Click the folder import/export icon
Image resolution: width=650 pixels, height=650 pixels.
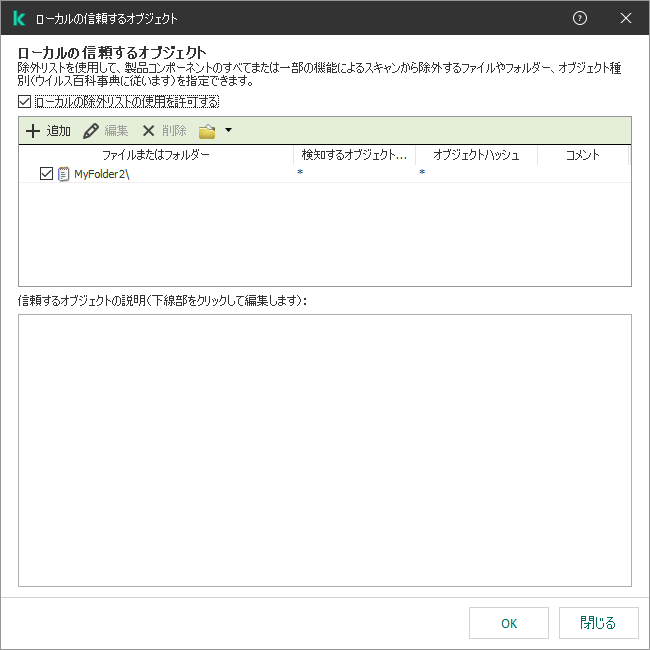click(207, 131)
